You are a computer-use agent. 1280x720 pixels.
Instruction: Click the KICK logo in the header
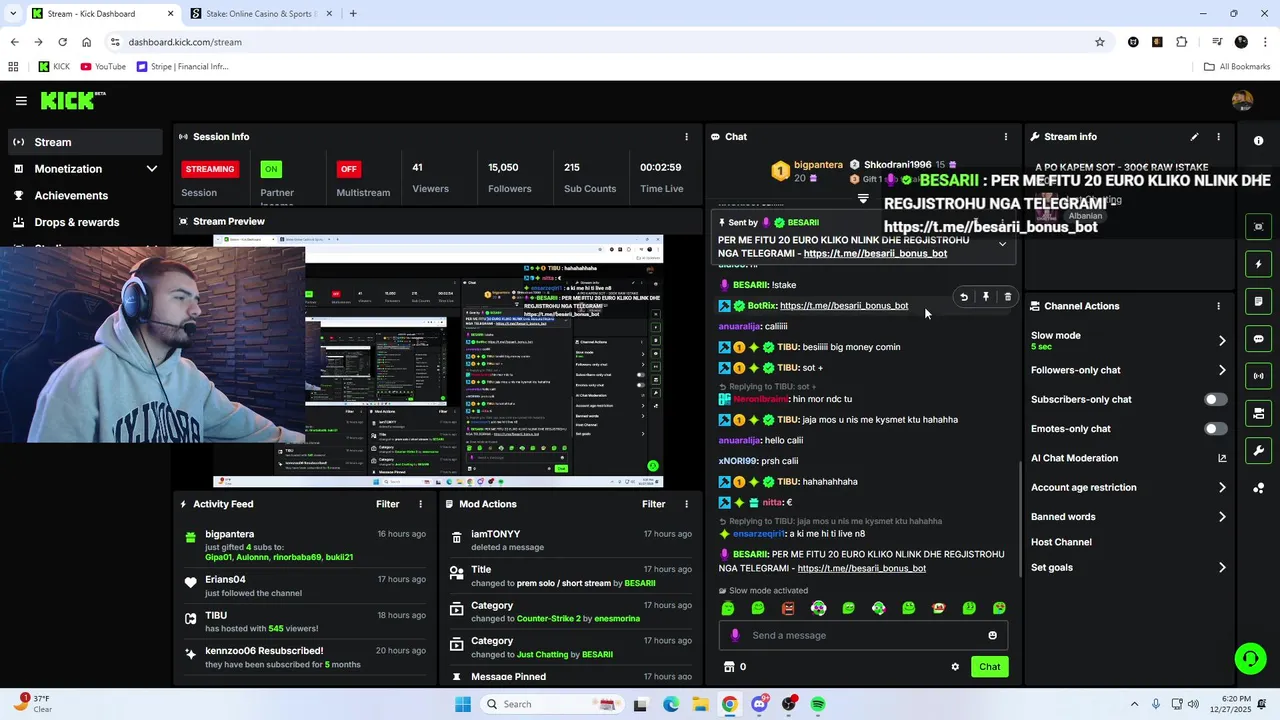tap(72, 100)
